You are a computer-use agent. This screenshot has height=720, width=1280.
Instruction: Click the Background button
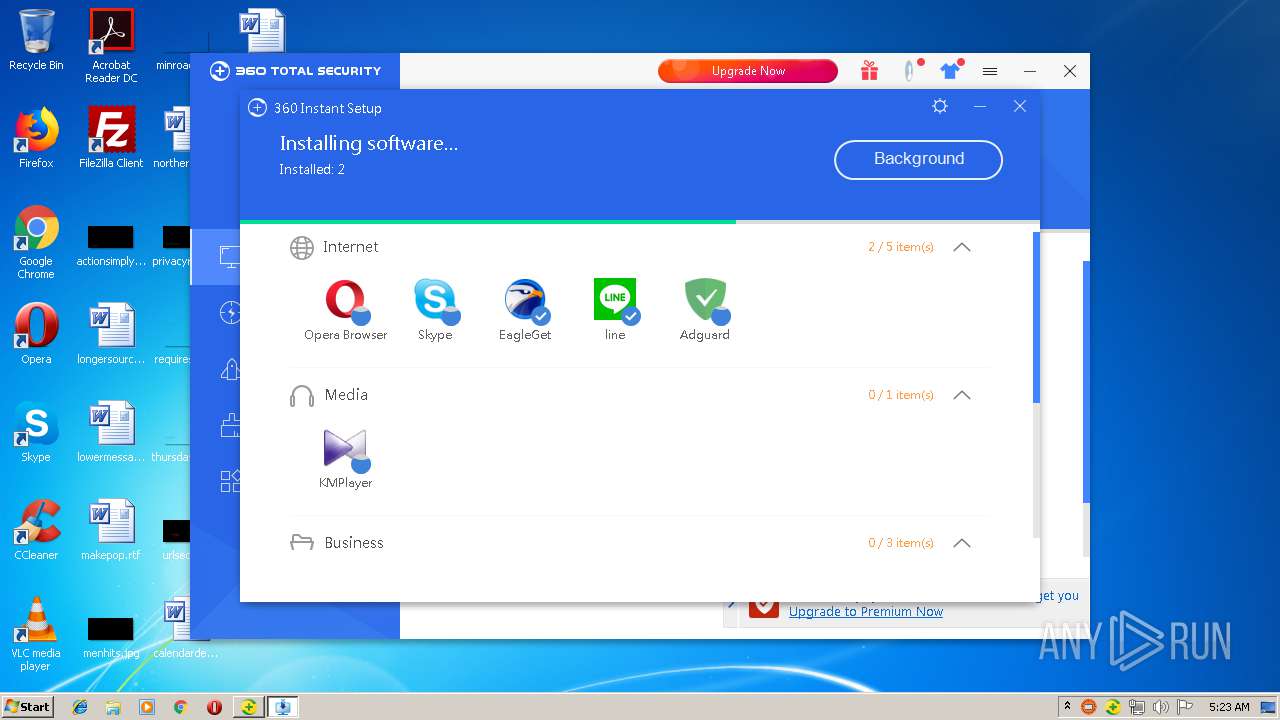pyautogui.click(x=918, y=159)
